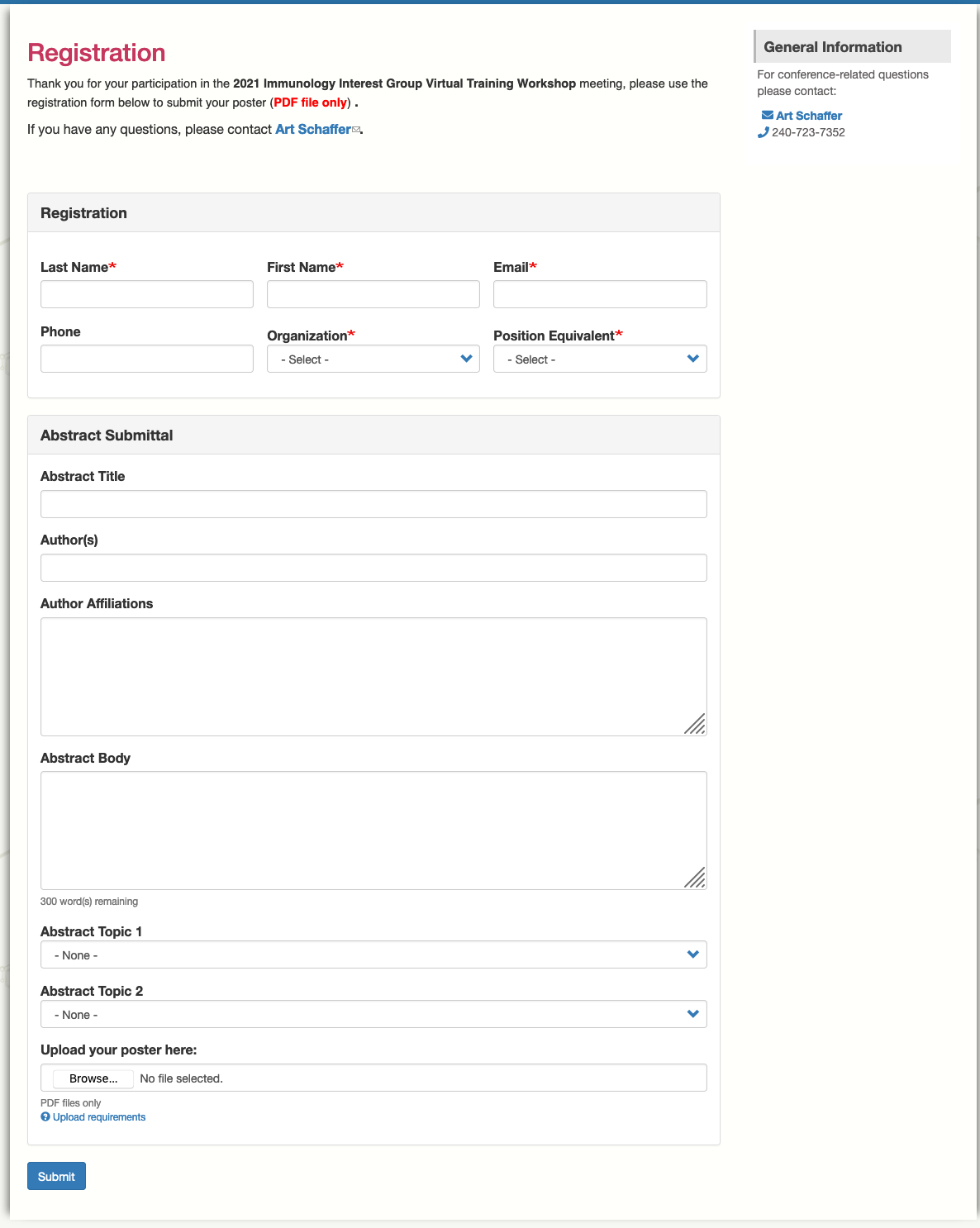
Task: Click the Phone text field
Action: point(146,359)
